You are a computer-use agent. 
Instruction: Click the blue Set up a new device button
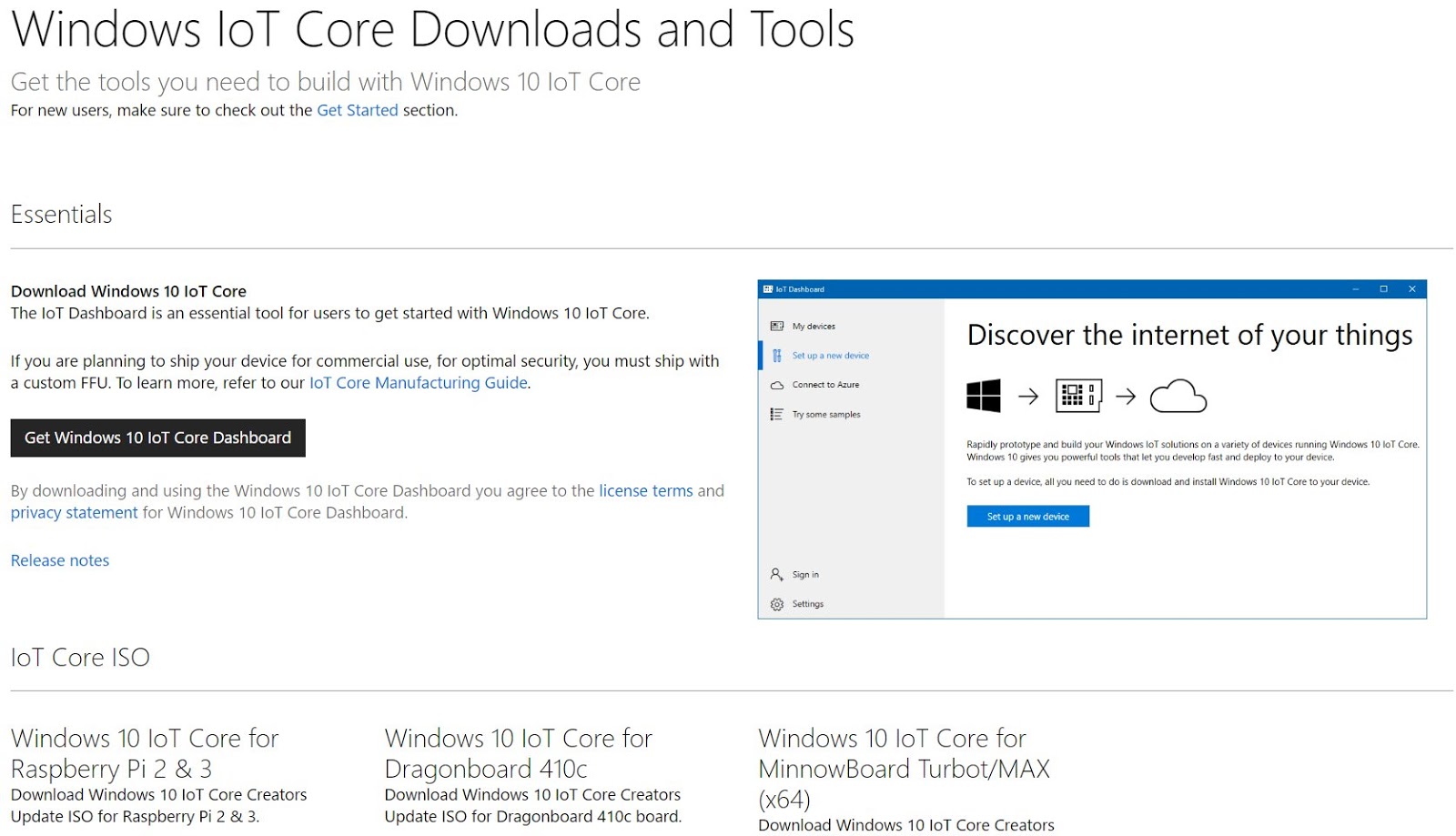(x=1027, y=516)
